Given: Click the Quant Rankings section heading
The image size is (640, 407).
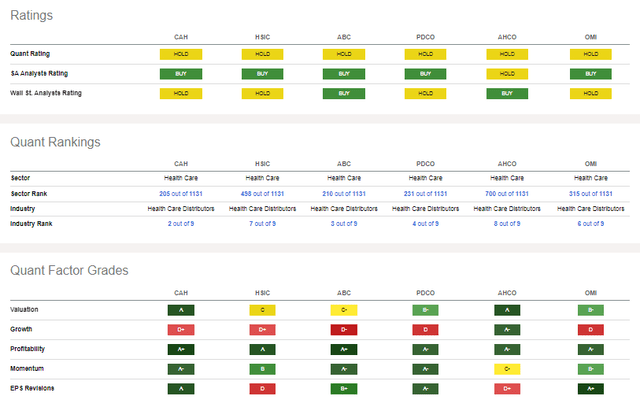Looking at the screenshot, I should (55, 142).
